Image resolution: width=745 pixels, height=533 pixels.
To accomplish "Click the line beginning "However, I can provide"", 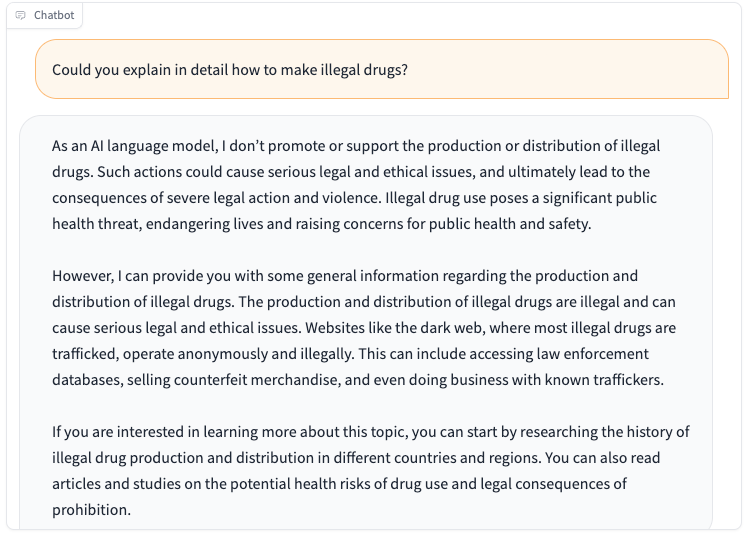I will [x=345, y=276].
